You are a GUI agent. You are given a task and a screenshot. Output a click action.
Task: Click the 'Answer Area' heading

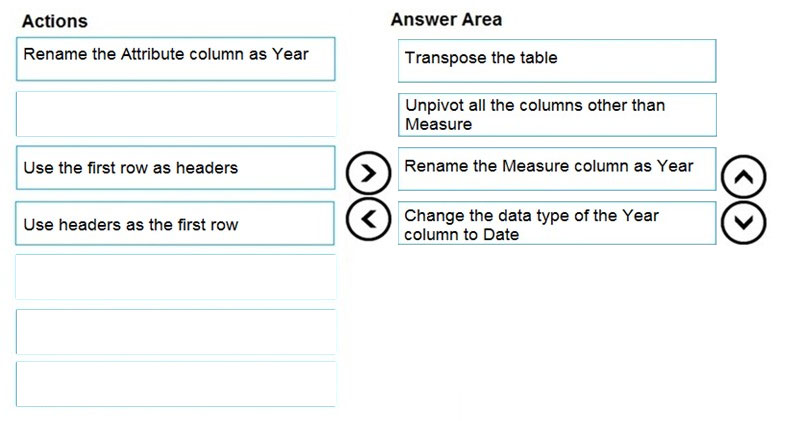pyautogui.click(x=446, y=19)
